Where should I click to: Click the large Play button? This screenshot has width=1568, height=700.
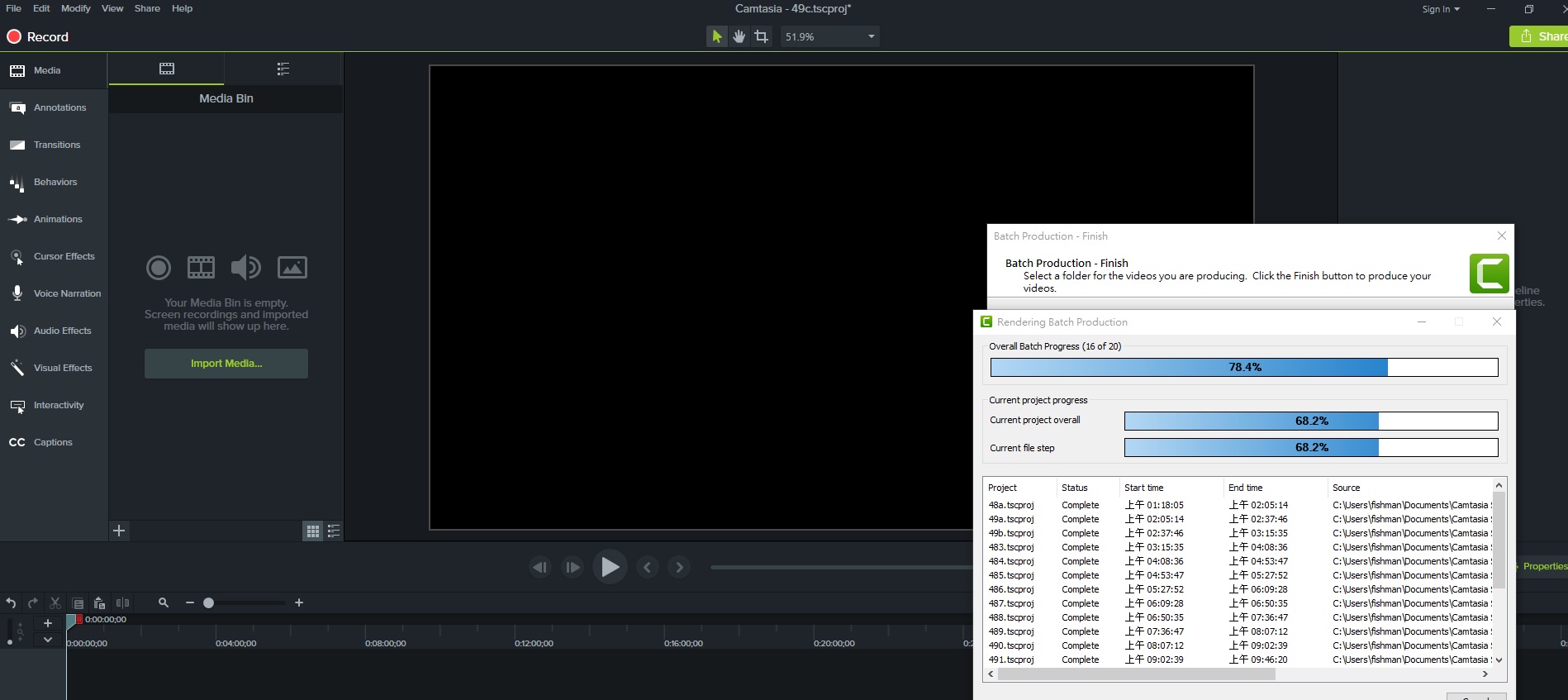(x=610, y=567)
